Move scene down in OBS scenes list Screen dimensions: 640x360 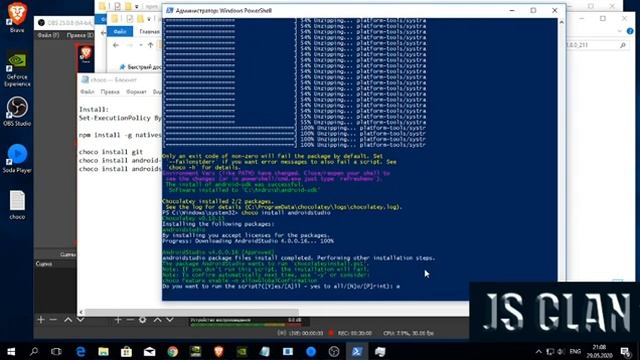point(80,320)
